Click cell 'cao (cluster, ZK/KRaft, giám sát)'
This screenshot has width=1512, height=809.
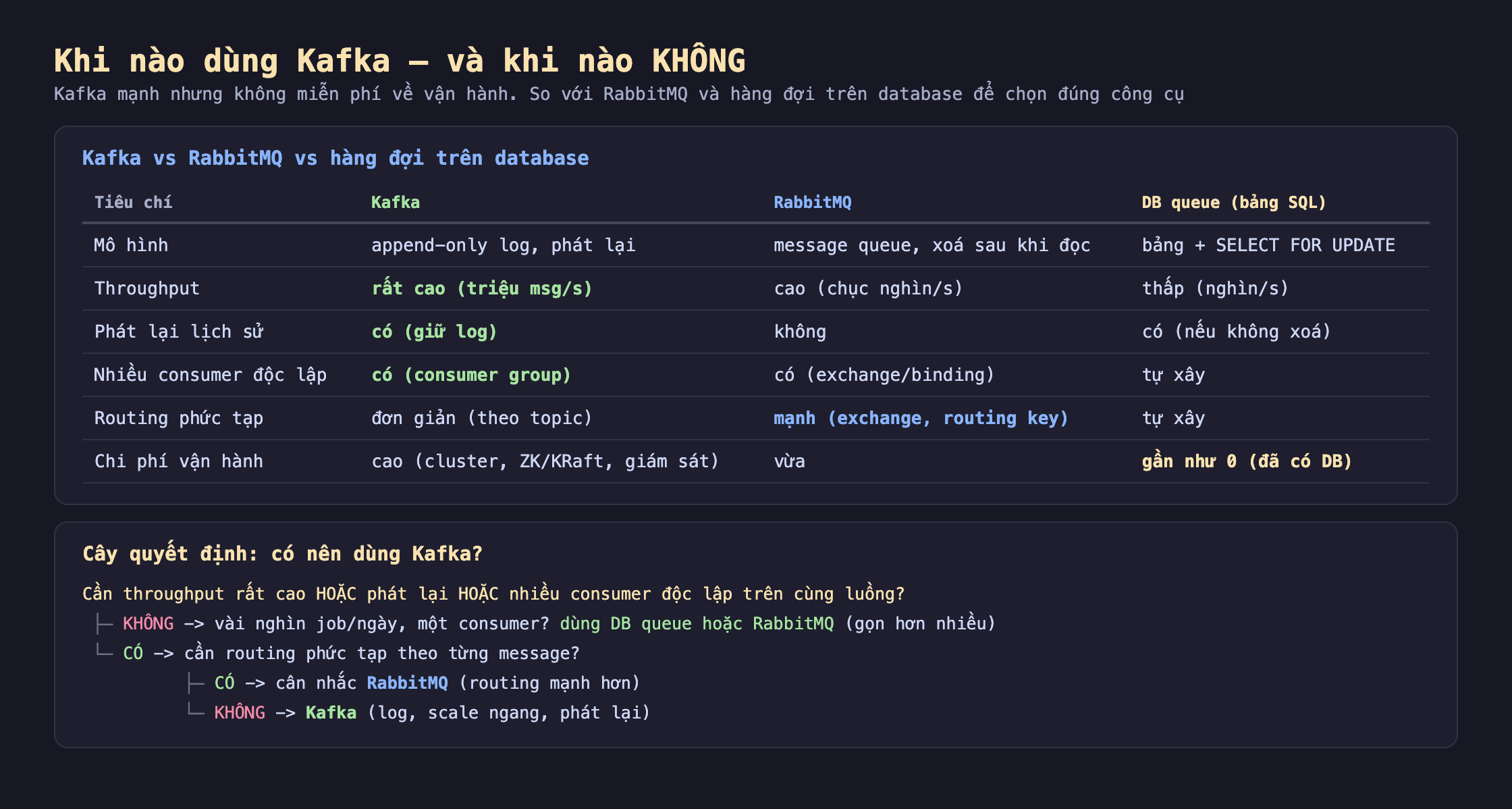pyautogui.click(x=545, y=461)
